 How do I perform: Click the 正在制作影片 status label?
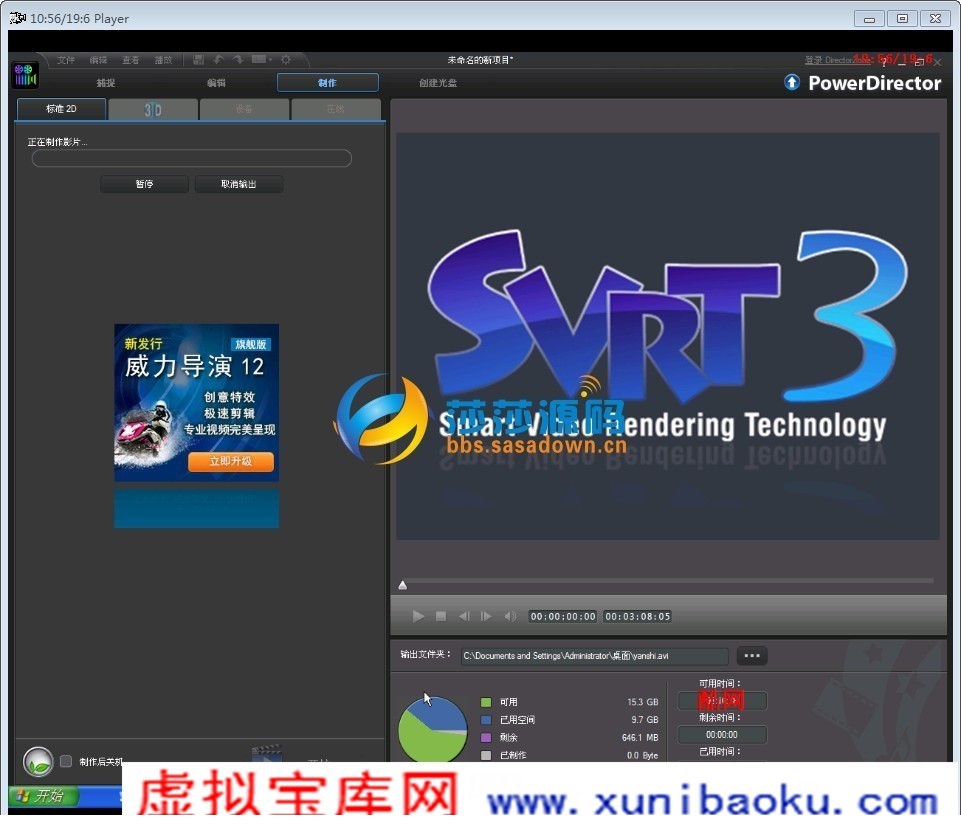(x=57, y=142)
